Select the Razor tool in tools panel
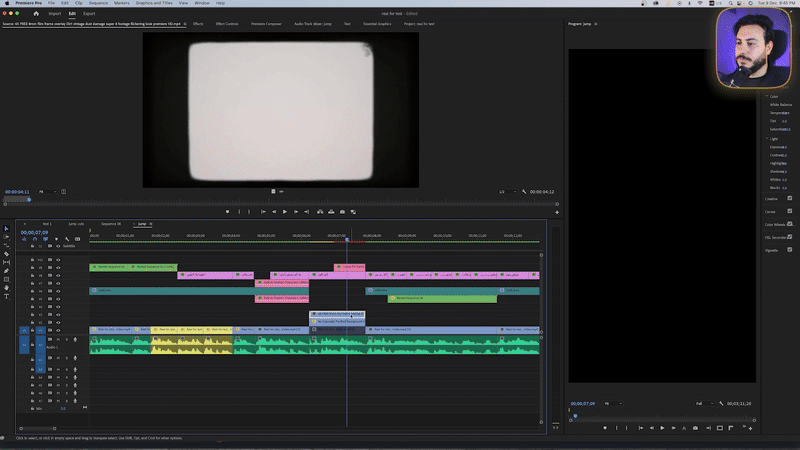Screen dimensions: 800x450 (x=6, y=254)
